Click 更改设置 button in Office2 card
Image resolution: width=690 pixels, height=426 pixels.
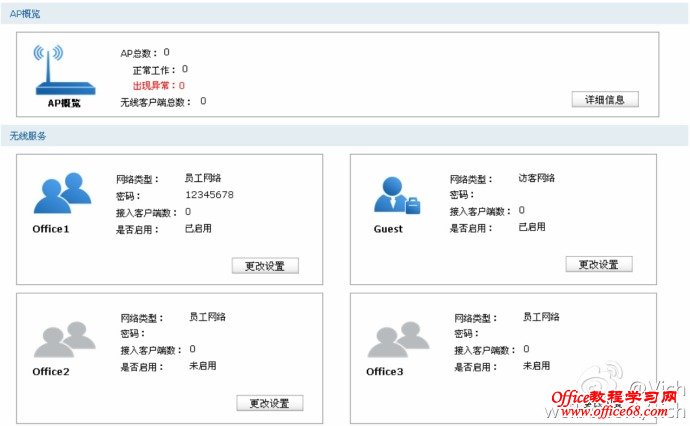(270, 403)
